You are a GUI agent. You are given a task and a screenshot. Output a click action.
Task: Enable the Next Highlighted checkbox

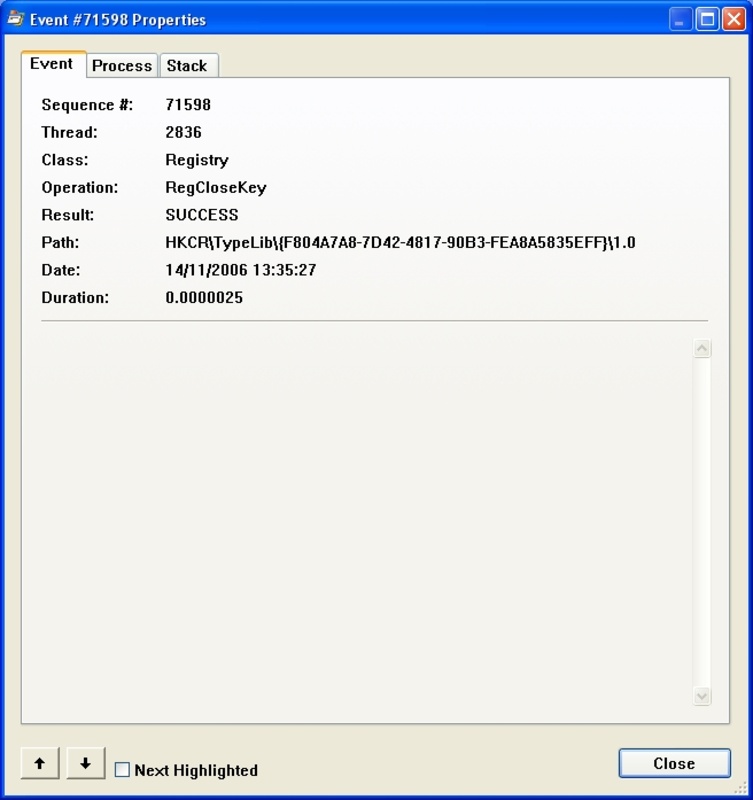pyautogui.click(x=122, y=769)
